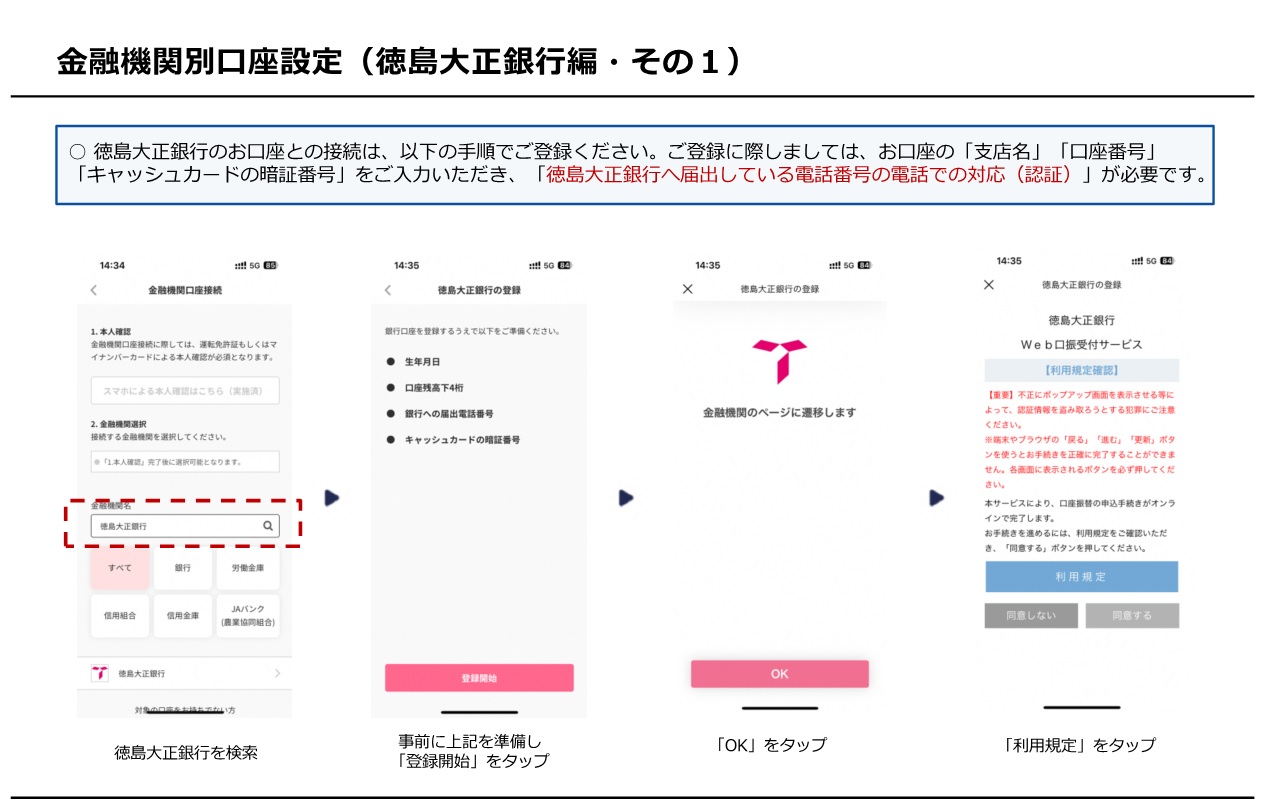Click the magnifier icon in bank search field
Image resolution: width=1264 pixels, height=800 pixels.
[267, 525]
